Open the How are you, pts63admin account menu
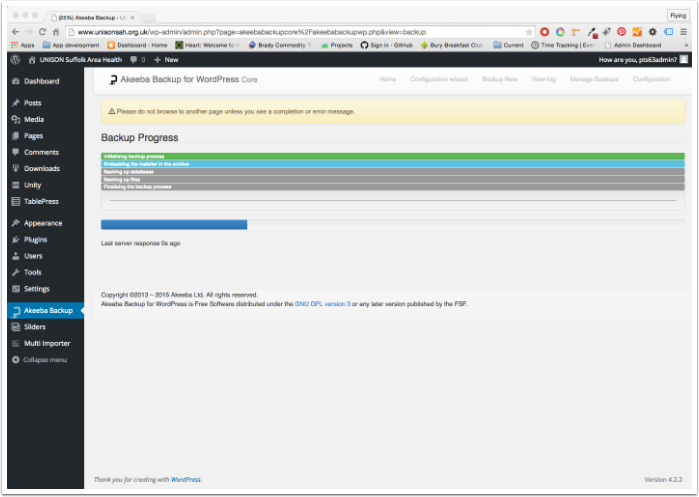699x497 pixels. click(643, 60)
